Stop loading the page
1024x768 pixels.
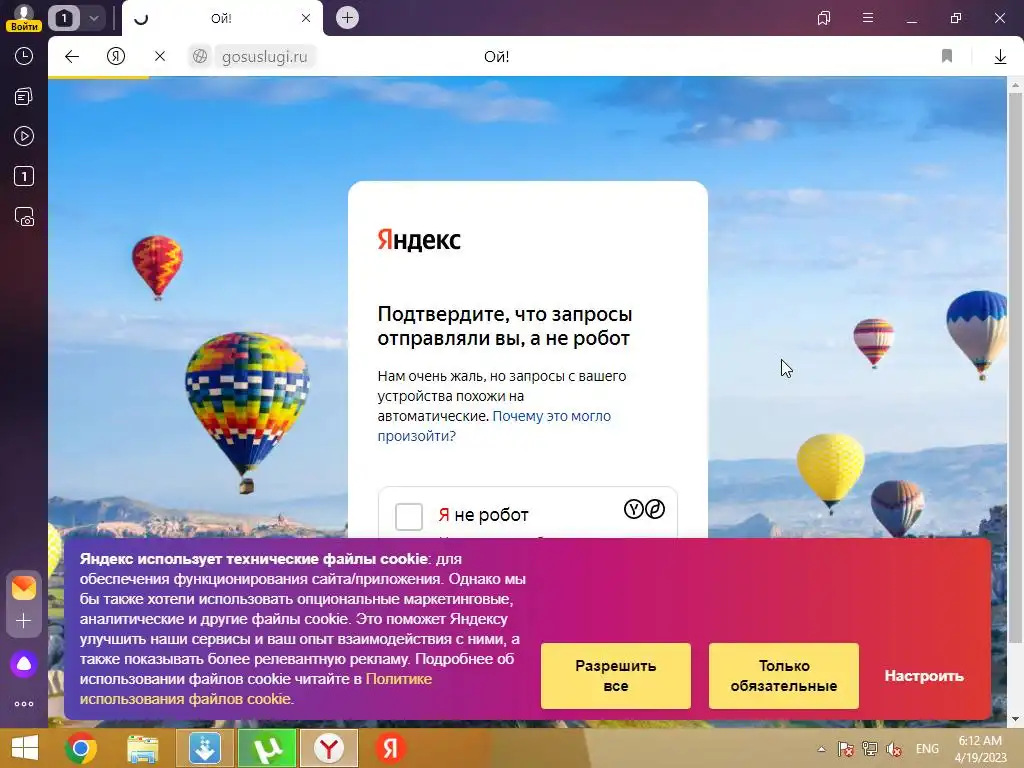159,57
